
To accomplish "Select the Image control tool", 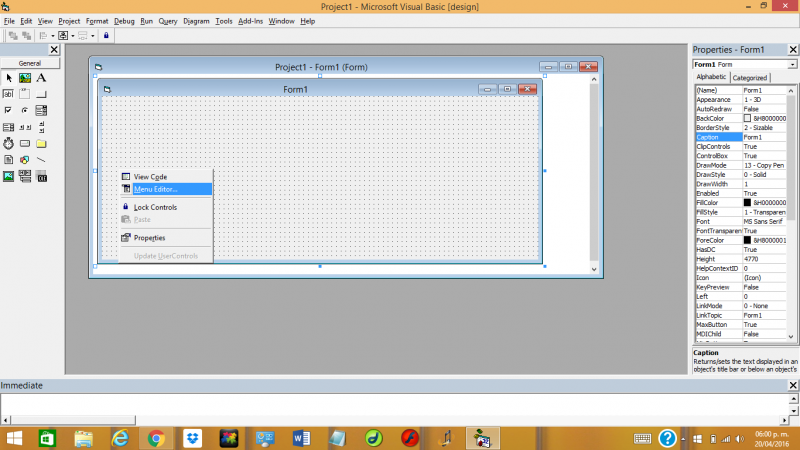I will coord(9,177).
